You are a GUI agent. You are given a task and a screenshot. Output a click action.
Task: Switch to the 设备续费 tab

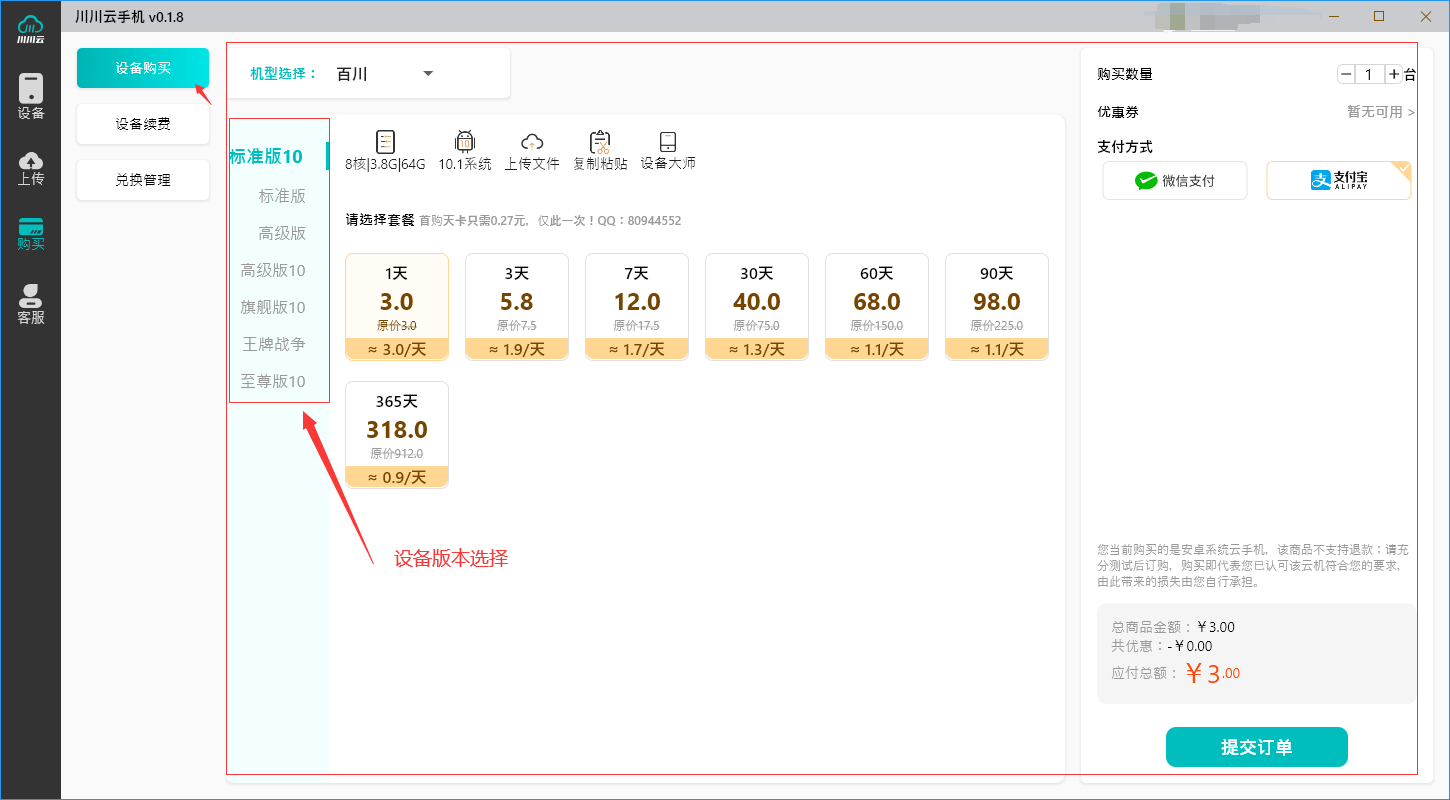pyautogui.click(x=143, y=124)
